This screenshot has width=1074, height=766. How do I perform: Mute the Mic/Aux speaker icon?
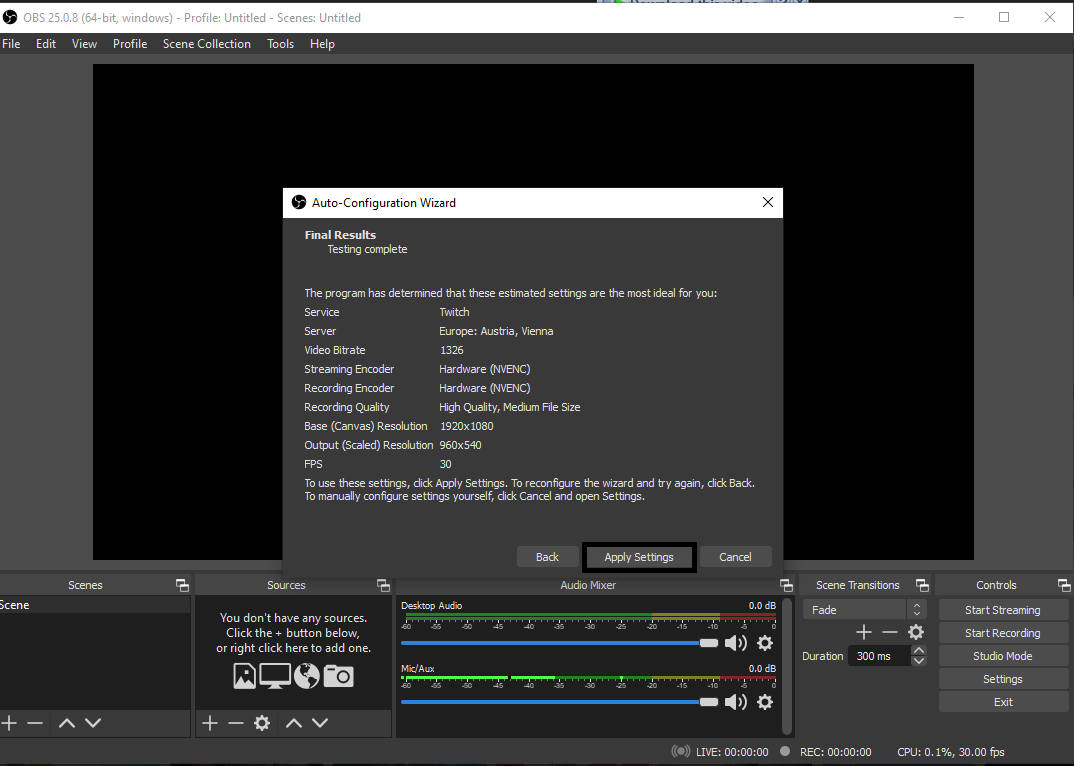(x=736, y=702)
